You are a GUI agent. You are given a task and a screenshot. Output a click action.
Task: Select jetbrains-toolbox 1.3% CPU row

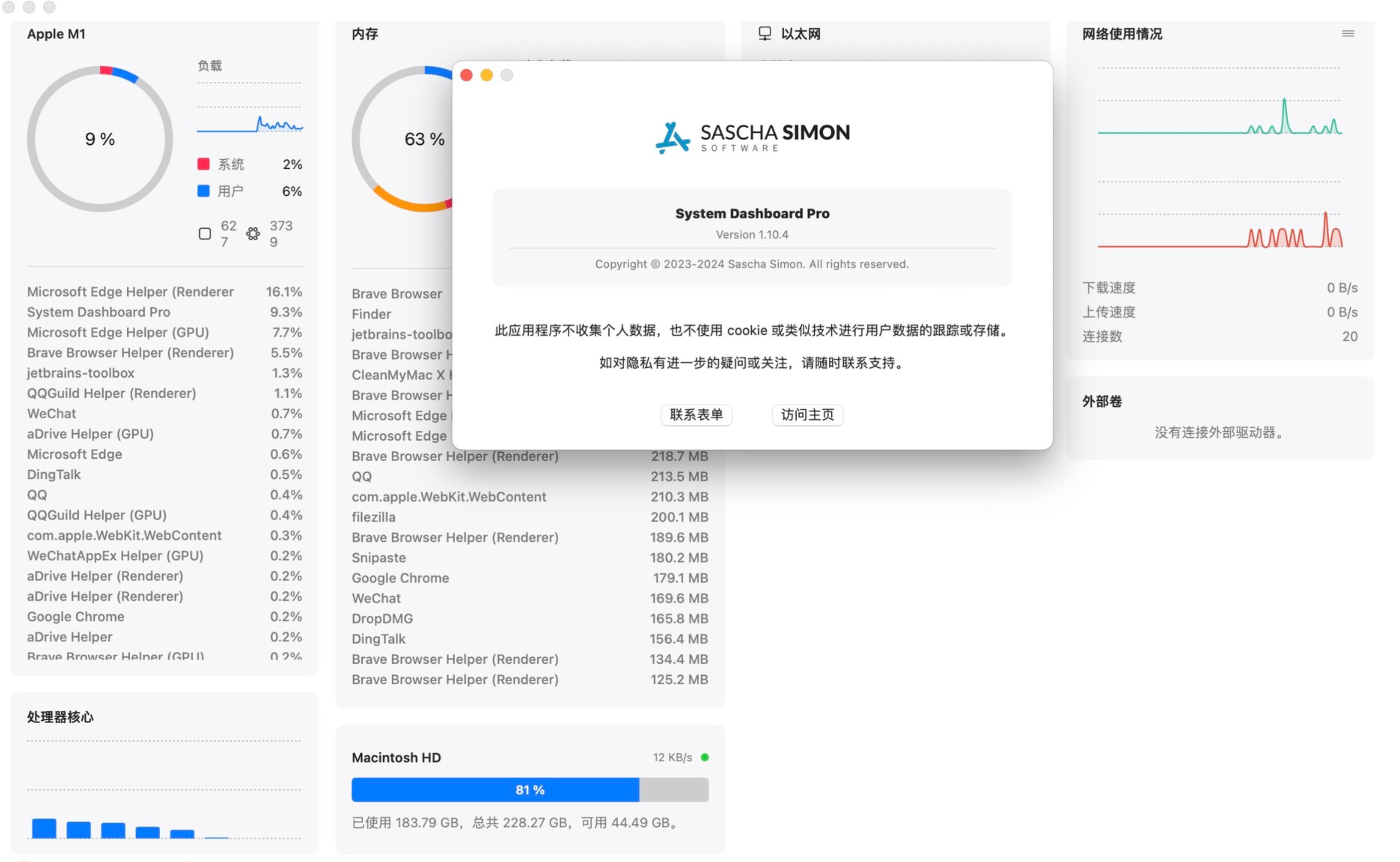click(x=165, y=373)
